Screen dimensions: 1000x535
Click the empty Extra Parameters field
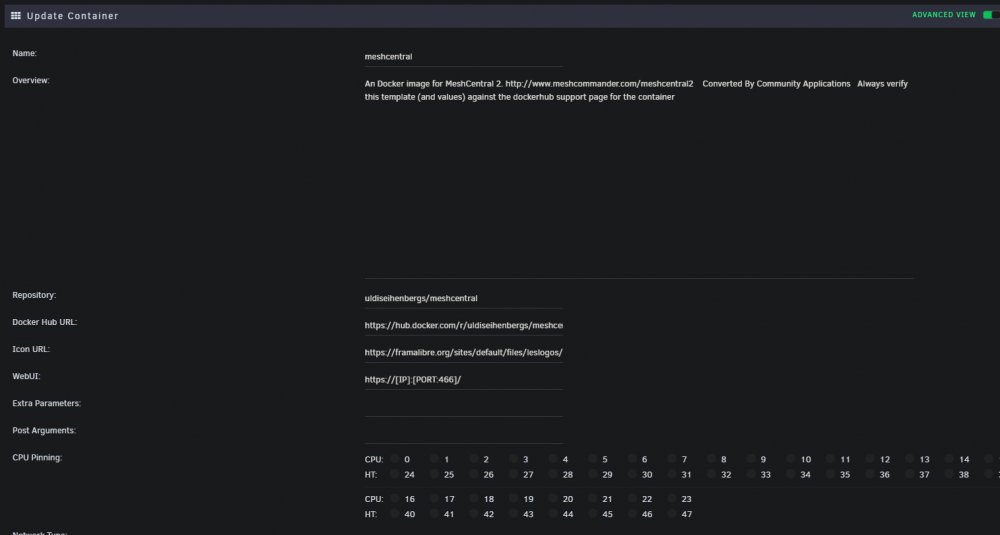464,407
